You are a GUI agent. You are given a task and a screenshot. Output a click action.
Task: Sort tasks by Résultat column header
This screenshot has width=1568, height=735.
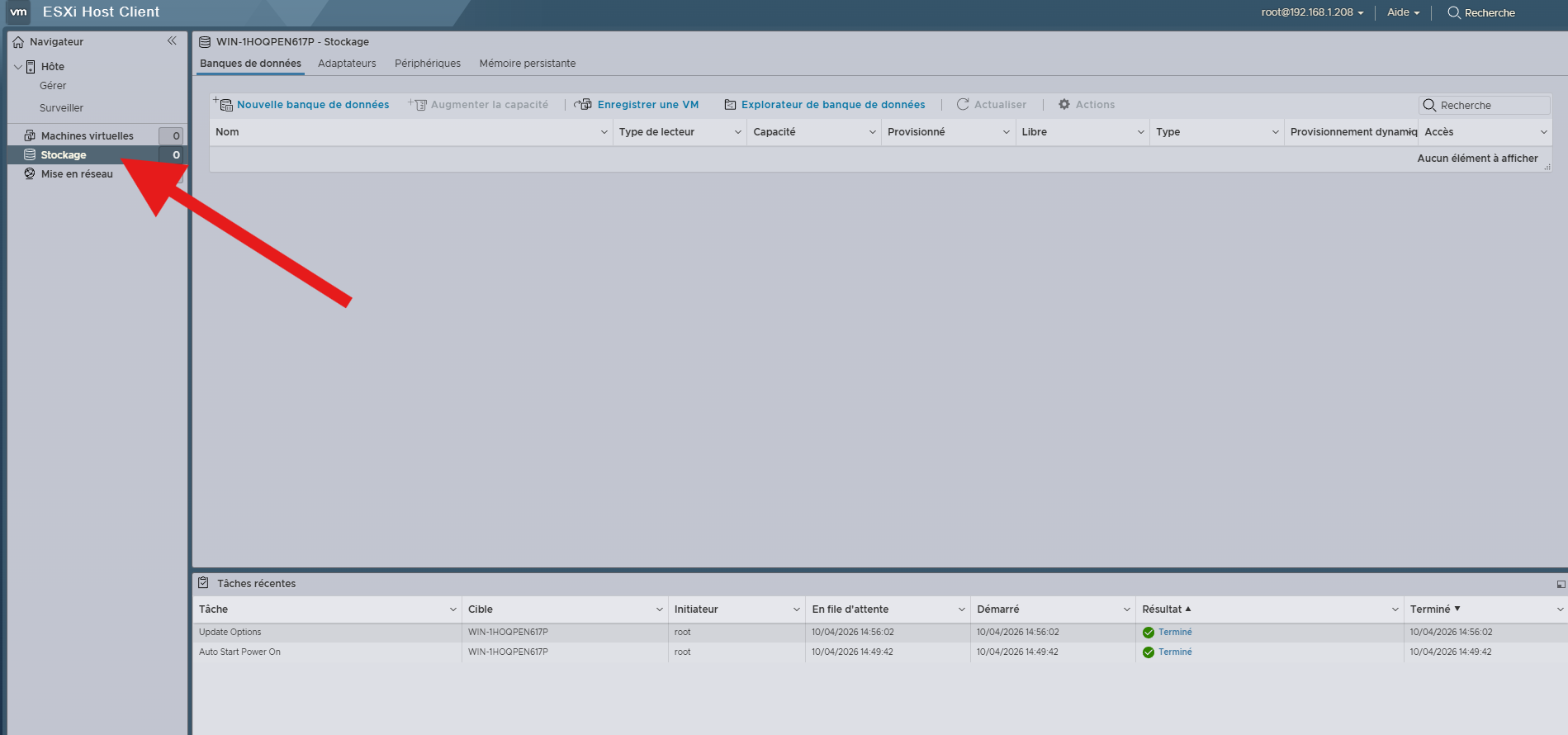(x=1162, y=609)
